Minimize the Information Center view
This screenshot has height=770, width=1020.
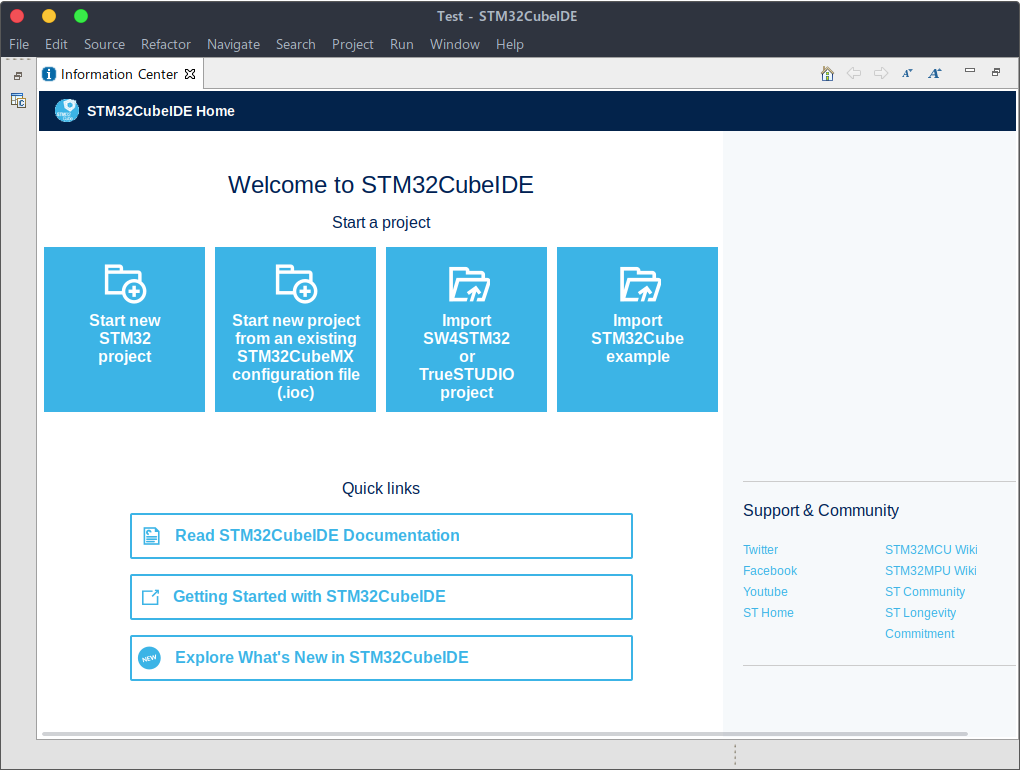970,70
